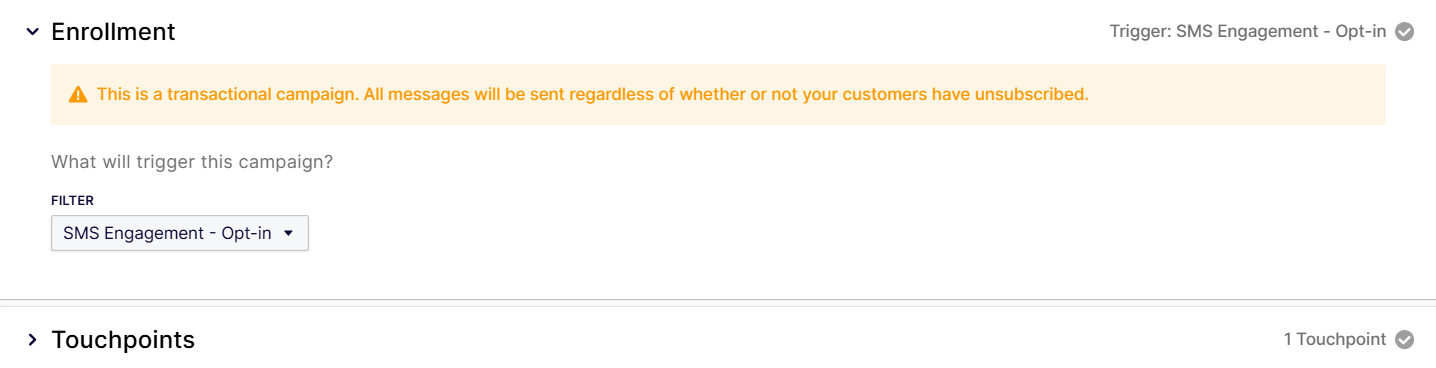Click the checkmark icon beside Trigger summary
Viewport: 1436px width, 368px height.
point(1404,31)
